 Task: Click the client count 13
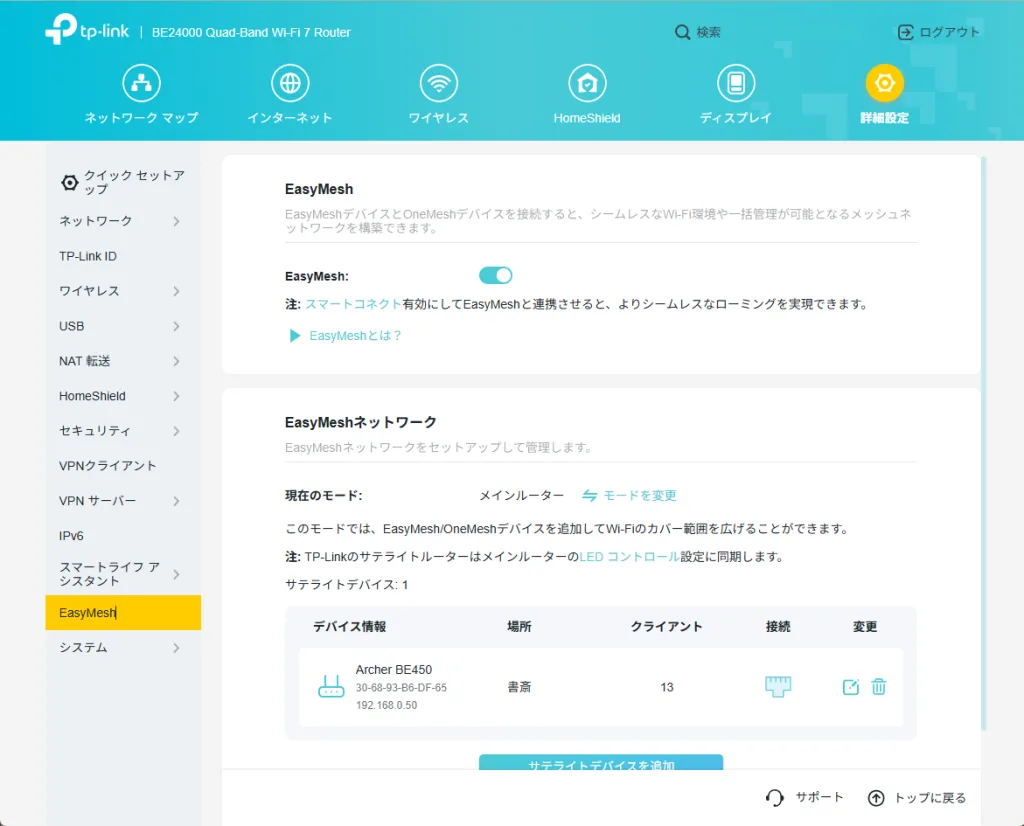667,687
